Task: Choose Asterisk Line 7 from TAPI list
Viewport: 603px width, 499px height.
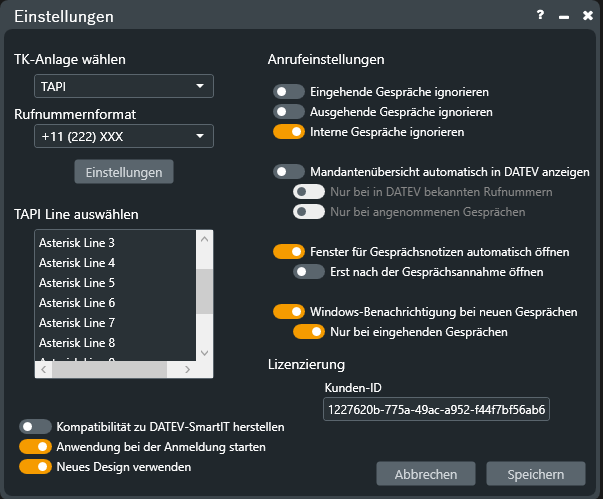Action: point(77,323)
